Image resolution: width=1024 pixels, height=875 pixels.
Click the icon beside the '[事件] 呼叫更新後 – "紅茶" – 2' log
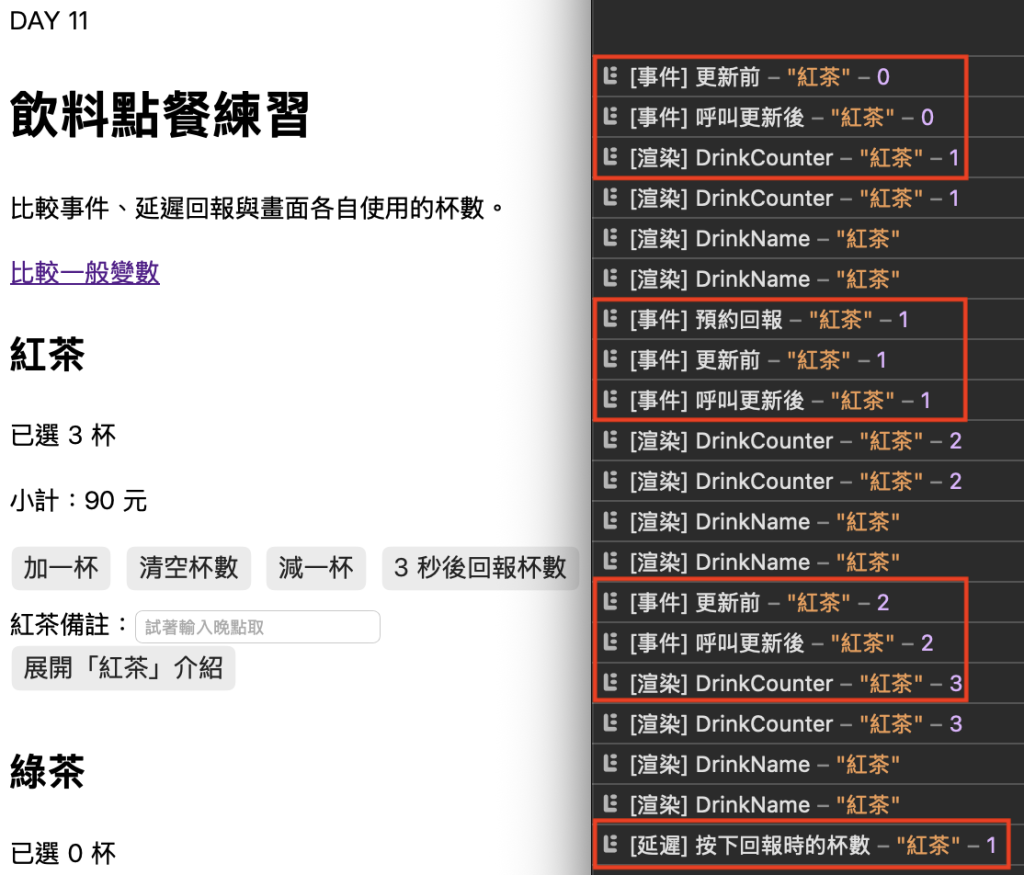[x=611, y=643]
